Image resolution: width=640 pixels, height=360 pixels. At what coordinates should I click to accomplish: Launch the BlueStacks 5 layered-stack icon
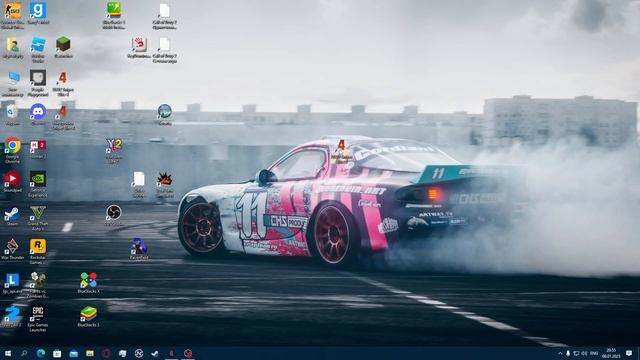(x=89, y=313)
